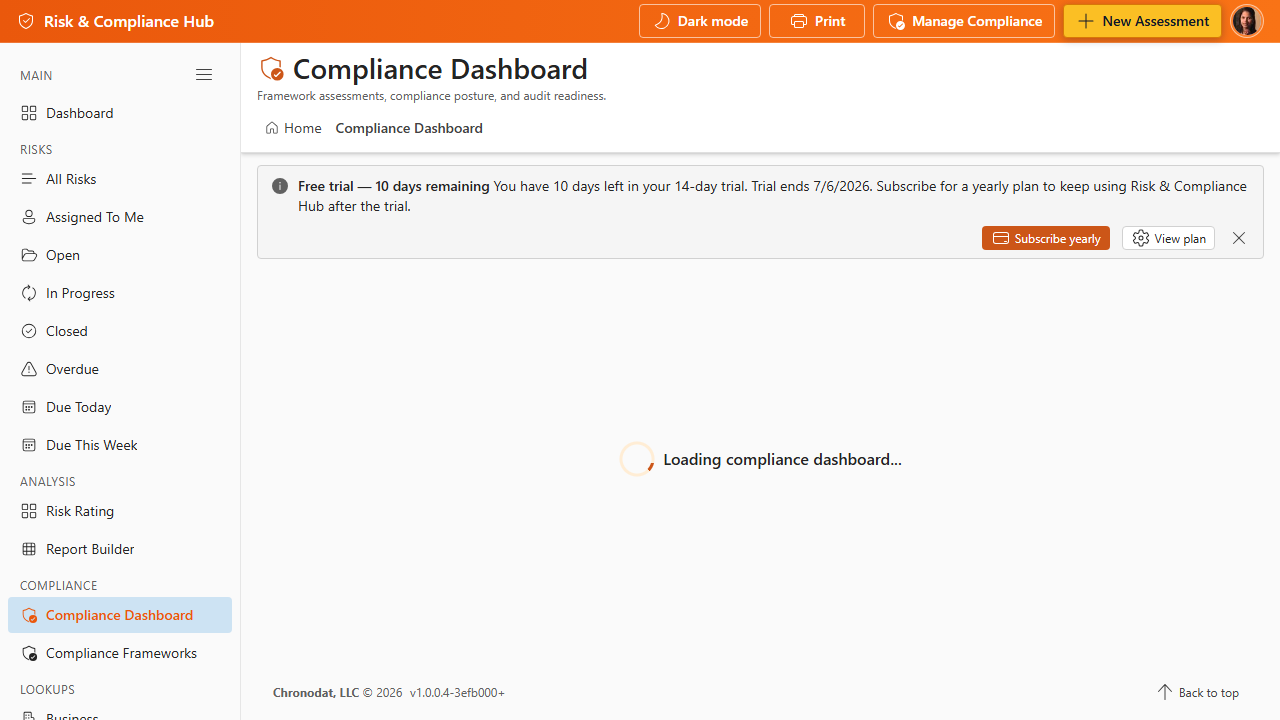This screenshot has height=720, width=1280.
Task: Select All Risks menu item
Action: point(120,179)
